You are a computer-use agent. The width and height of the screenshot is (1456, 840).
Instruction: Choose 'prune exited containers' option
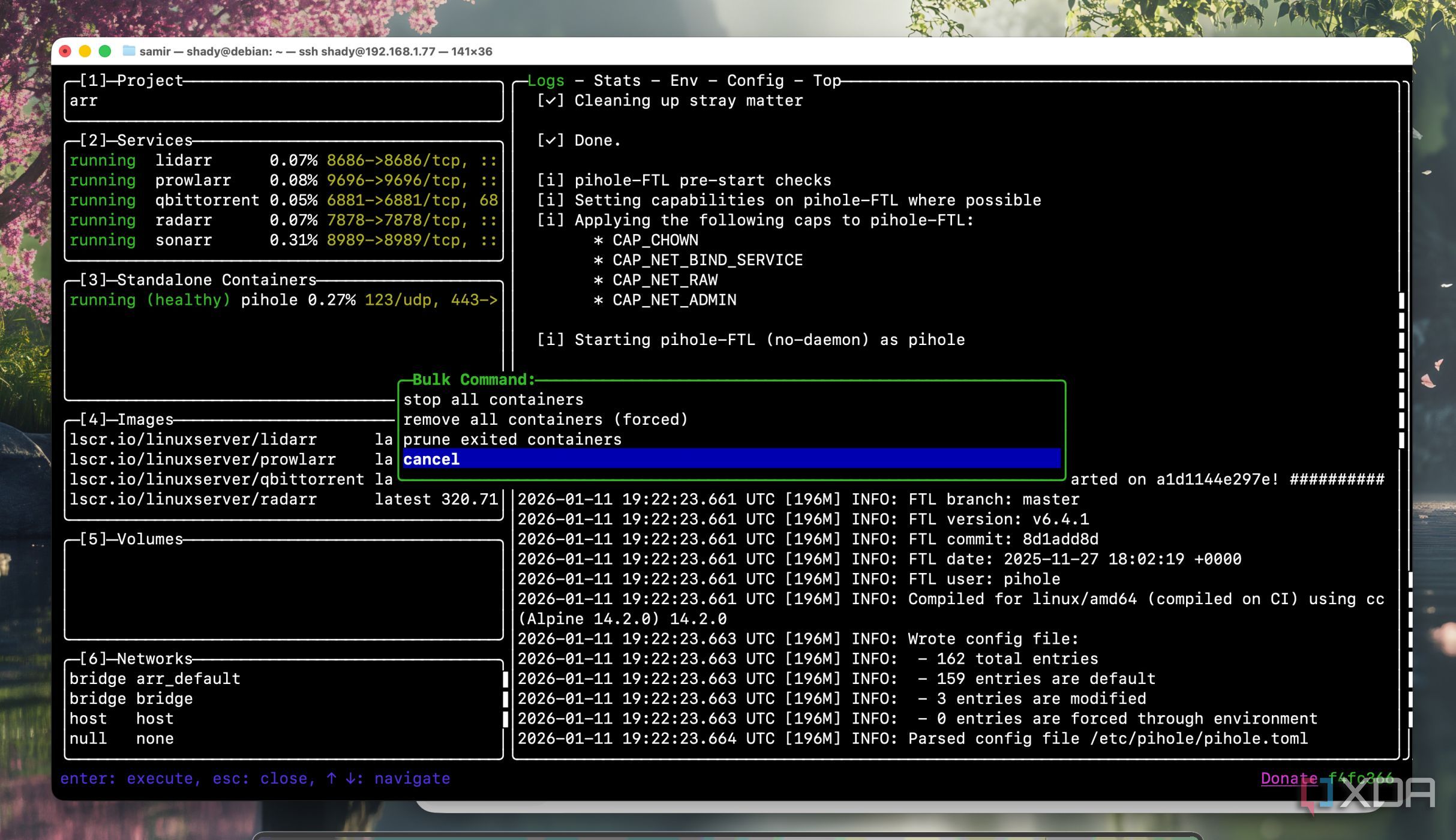[731, 439]
